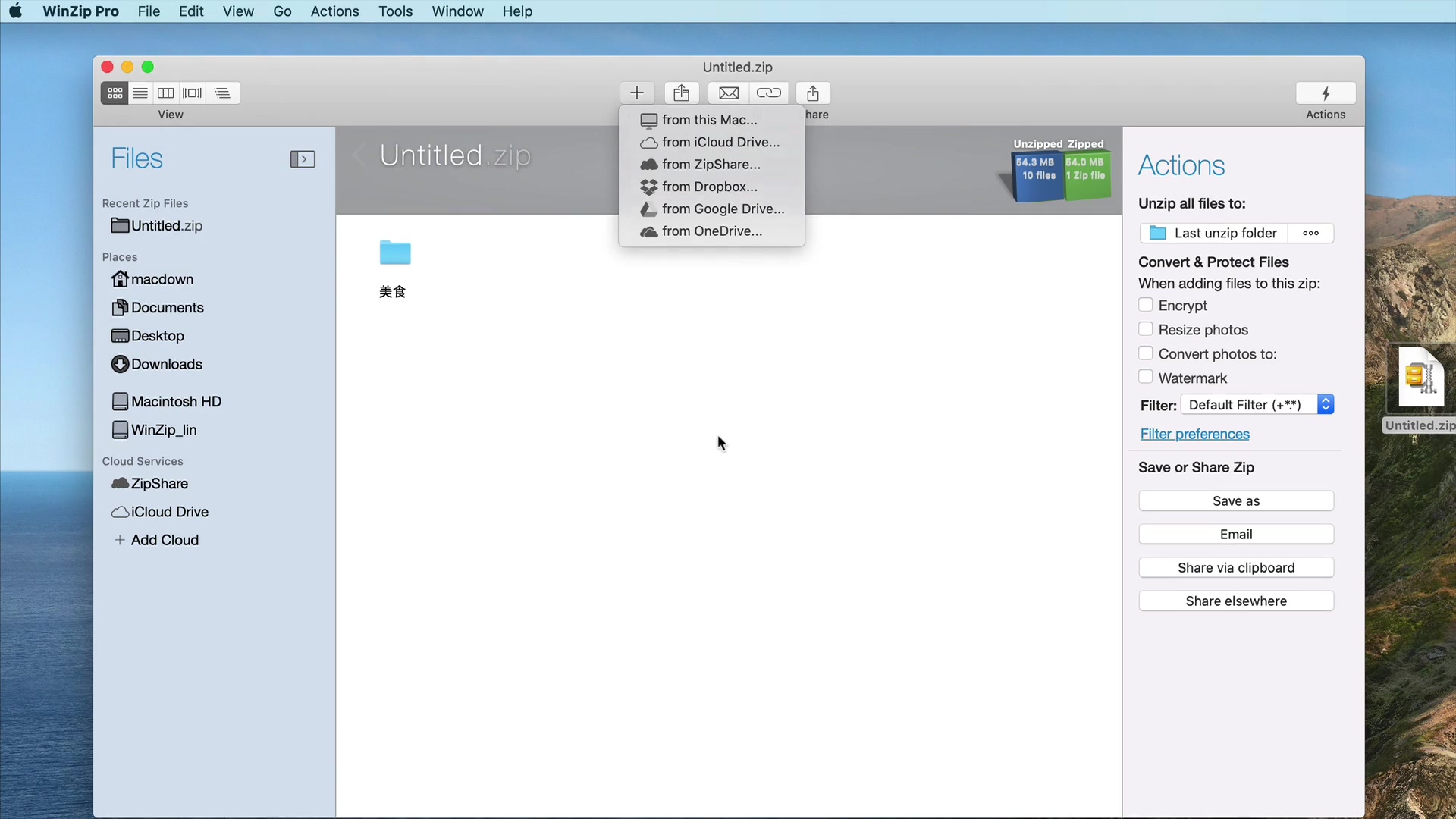Image resolution: width=1456 pixels, height=819 pixels.
Task: Click Share via clipboard button
Action: point(1236,567)
